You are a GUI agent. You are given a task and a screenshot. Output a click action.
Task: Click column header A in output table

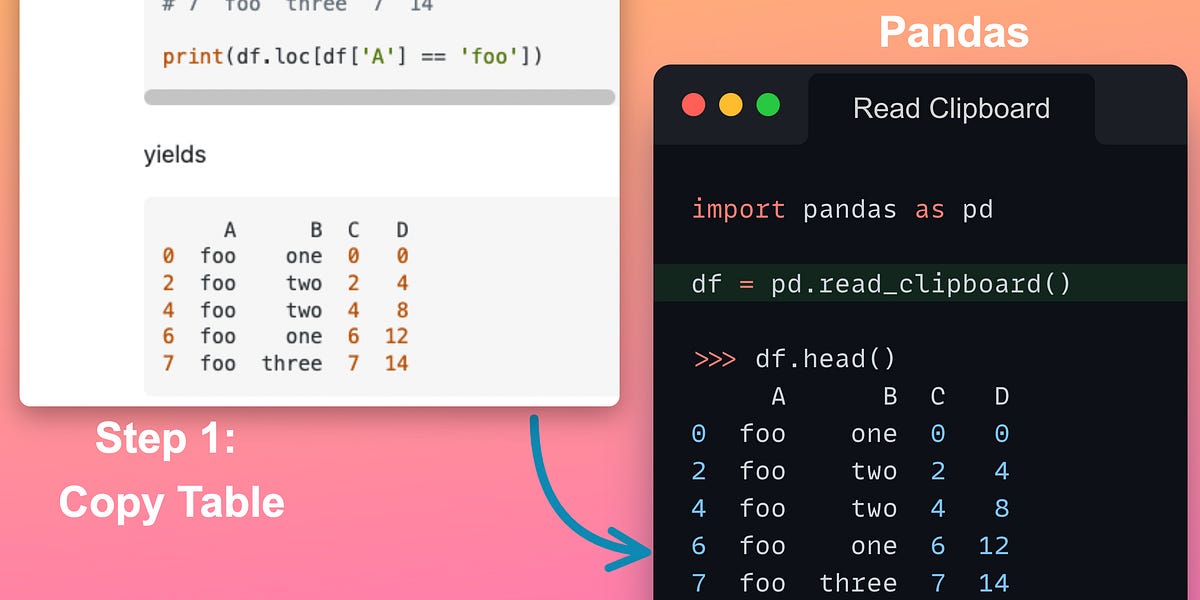pyautogui.click(x=778, y=396)
